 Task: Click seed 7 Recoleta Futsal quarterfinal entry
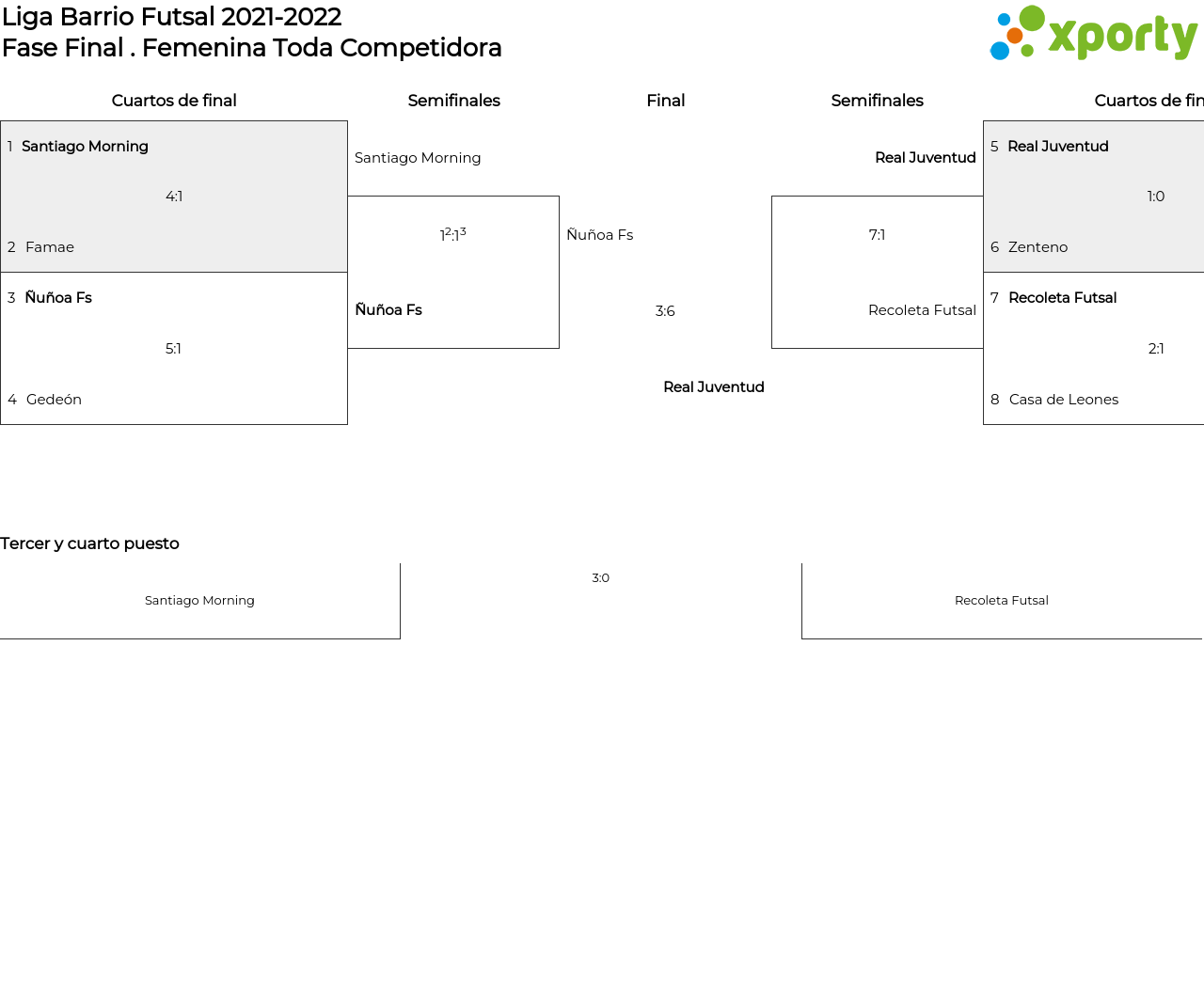click(1062, 298)
